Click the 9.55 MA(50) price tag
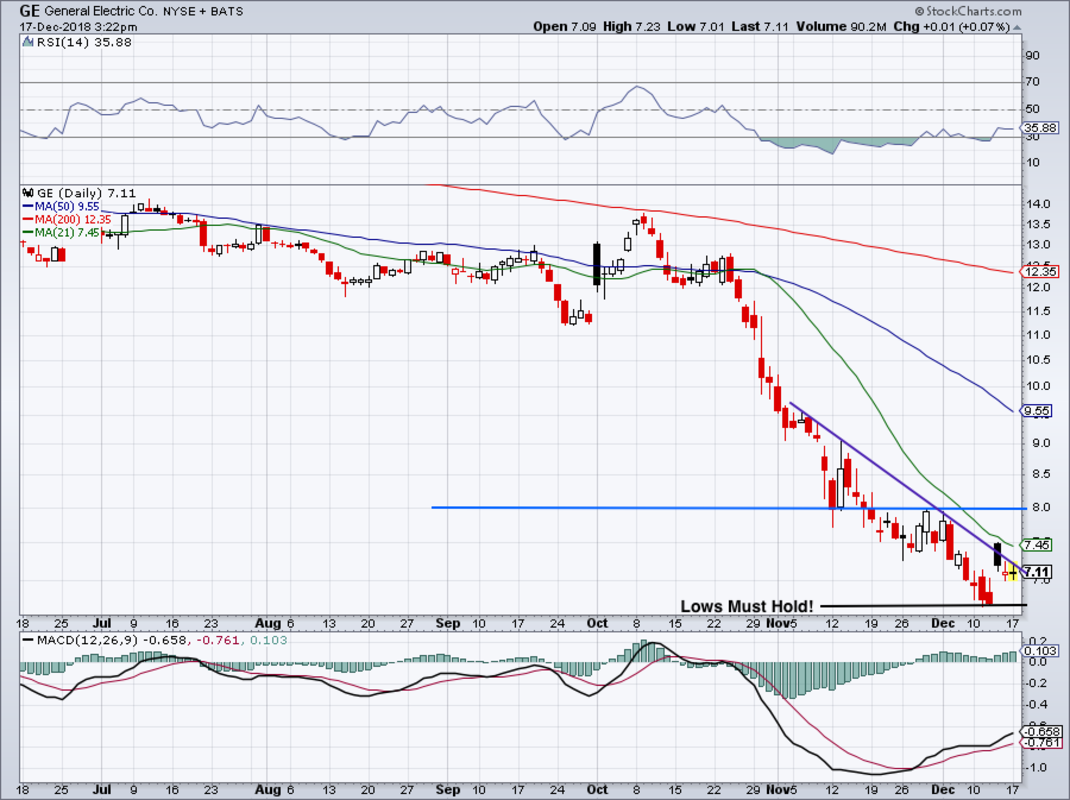The width and height of the screenshot is (1070, 800). coord(1037,410)
